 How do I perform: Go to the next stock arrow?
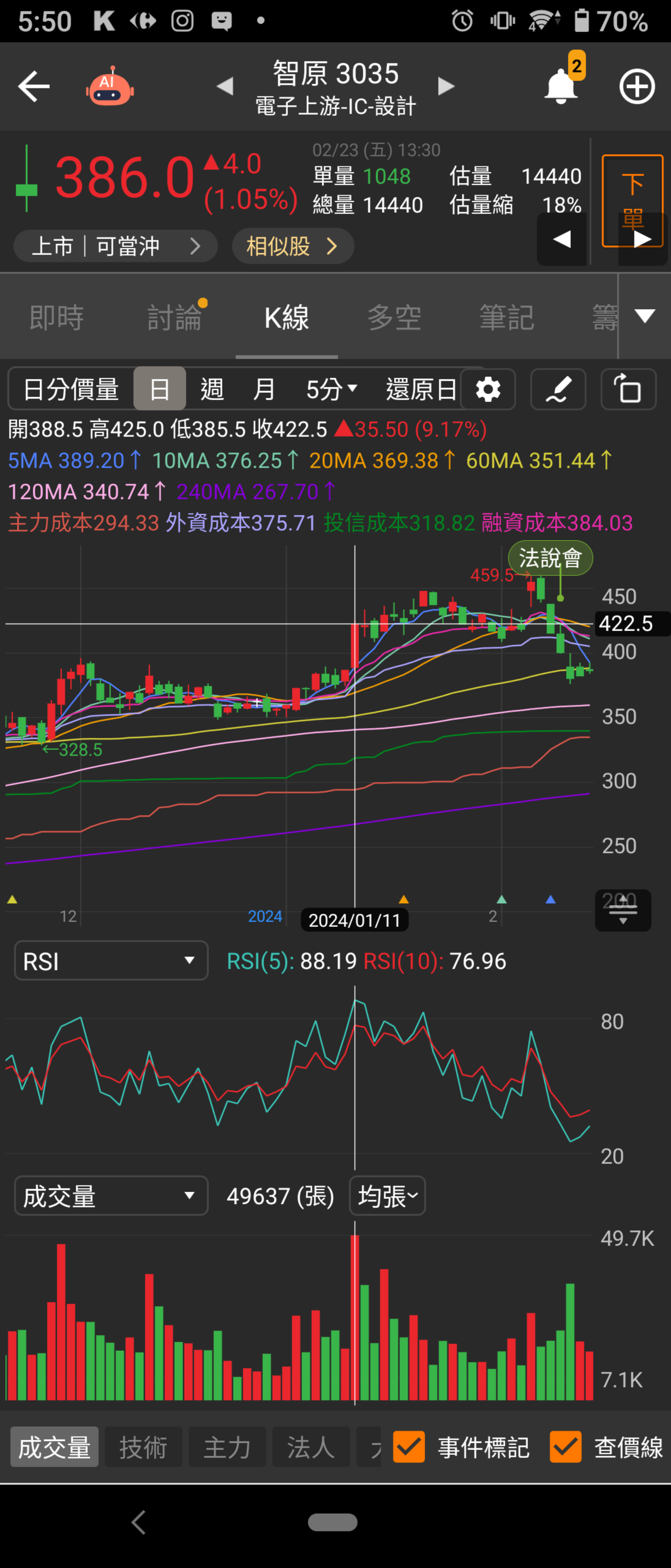click(446, 87)
